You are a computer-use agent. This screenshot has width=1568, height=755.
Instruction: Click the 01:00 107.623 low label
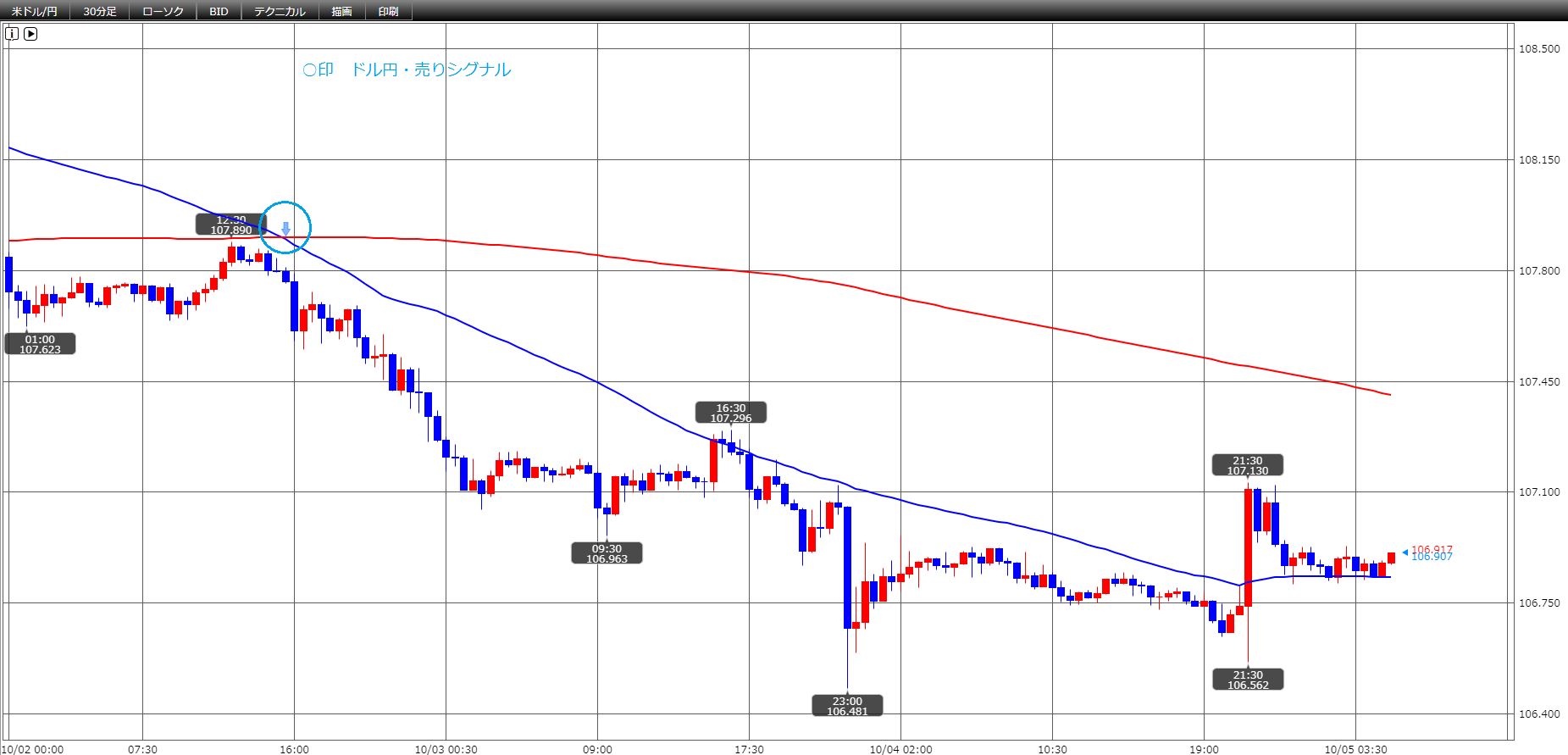[x=40, y=344]
